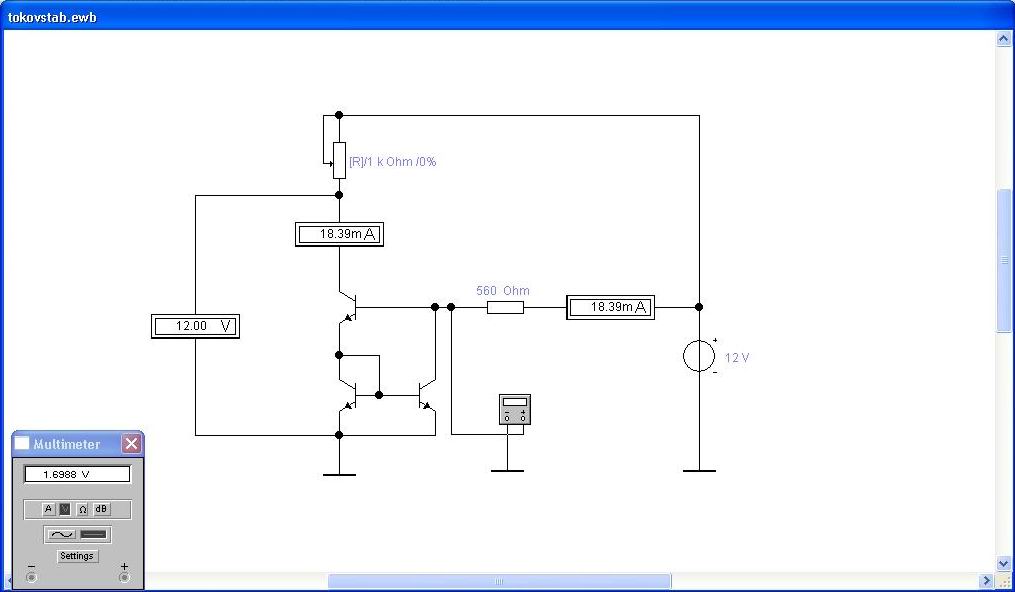Switch multimeter to ammeter mode (A)
The height and width of the screenshot is (592, 1015).
pos(48,509)
